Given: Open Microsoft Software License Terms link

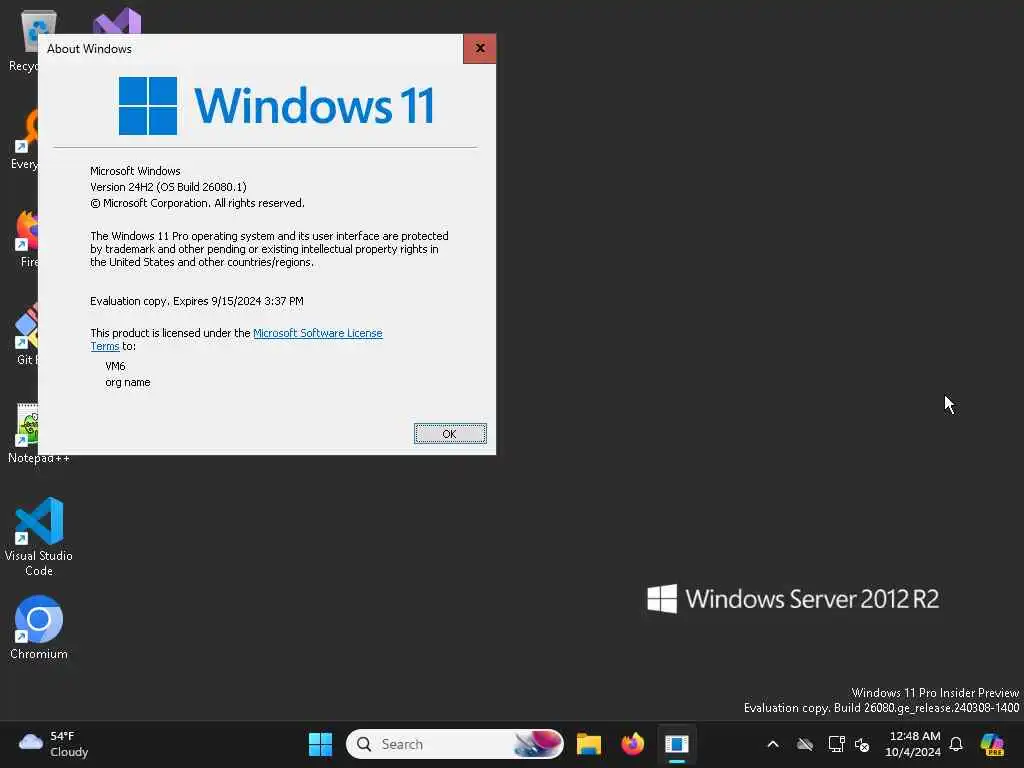Looking at the screenshot, I should click(x=317, y=333).
